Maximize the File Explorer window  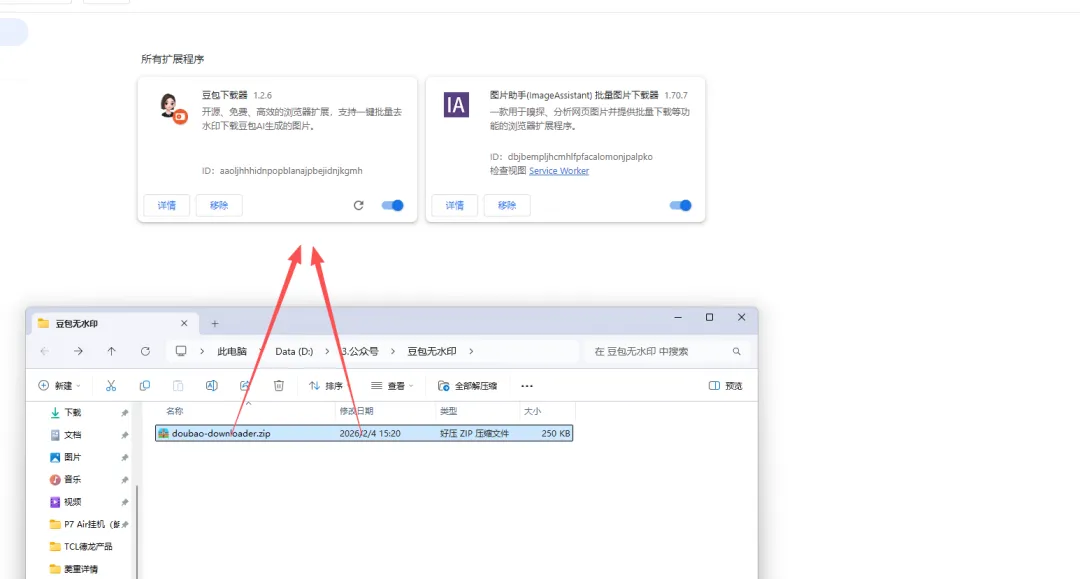(709, 317)
